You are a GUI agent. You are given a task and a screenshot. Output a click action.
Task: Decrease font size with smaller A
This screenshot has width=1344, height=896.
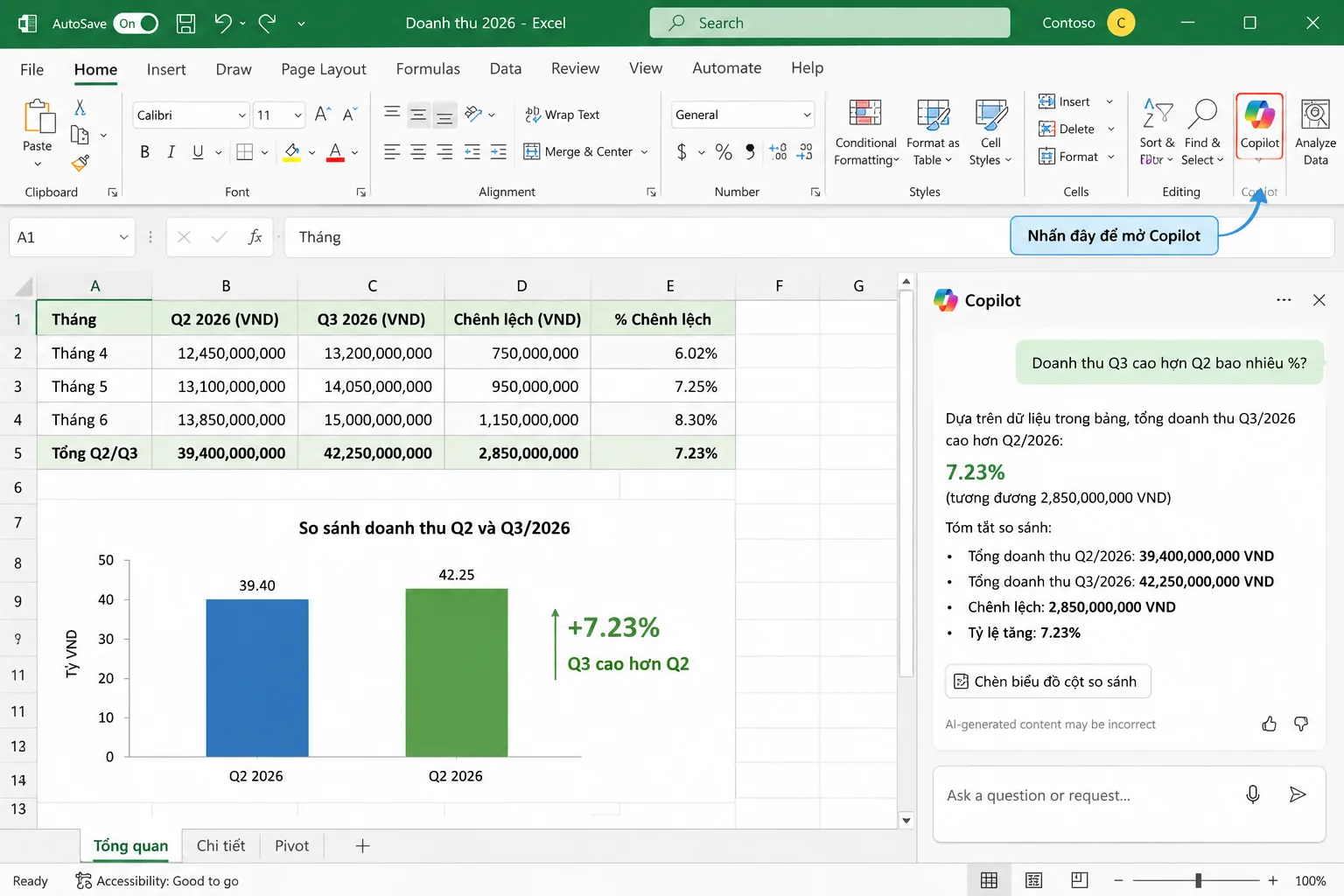click(349, 115)
